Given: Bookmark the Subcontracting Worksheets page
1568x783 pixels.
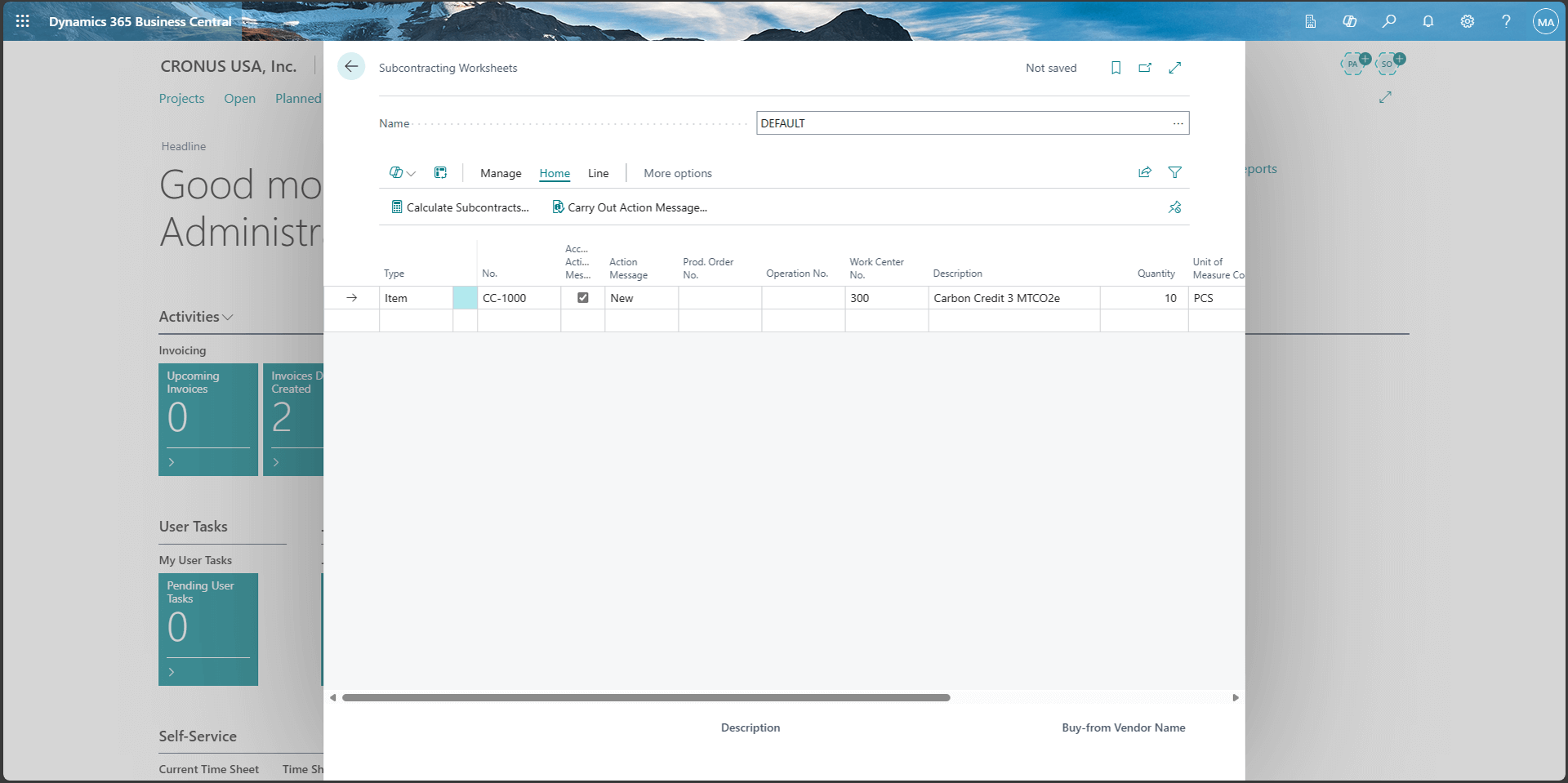Looking at the screenshot, I should pyautogui.click(x=1116, y=68).
